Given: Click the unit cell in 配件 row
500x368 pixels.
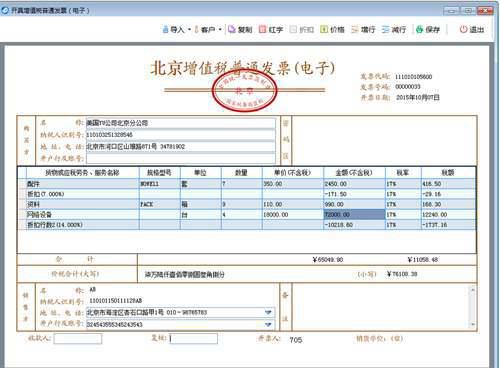Looking at the screenshot, I should tap(201, 184).
